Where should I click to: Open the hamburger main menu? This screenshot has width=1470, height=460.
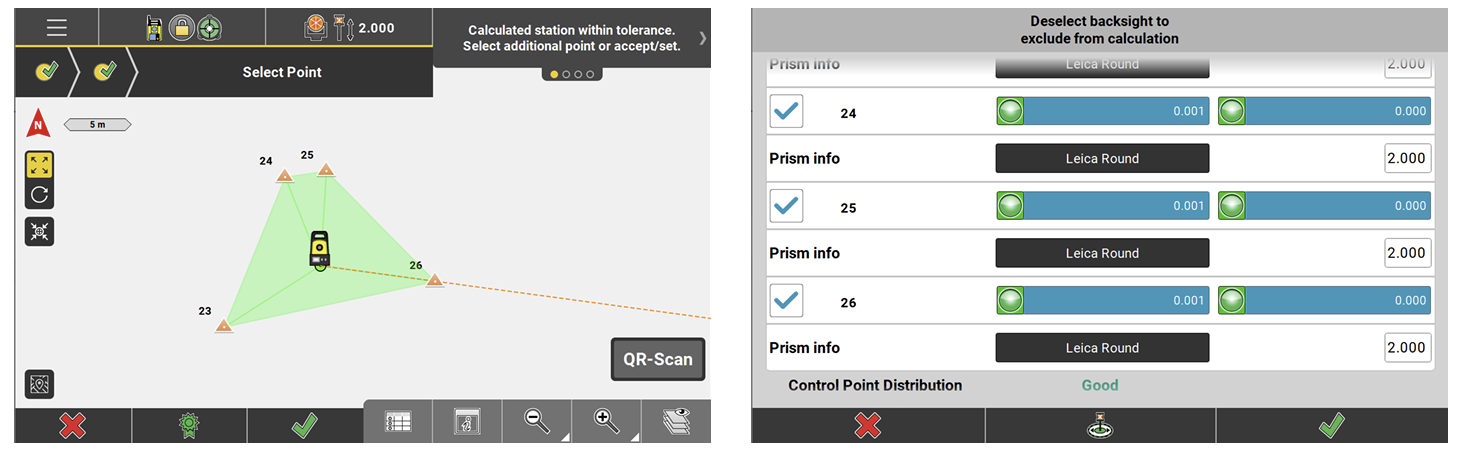pos(56,28)
